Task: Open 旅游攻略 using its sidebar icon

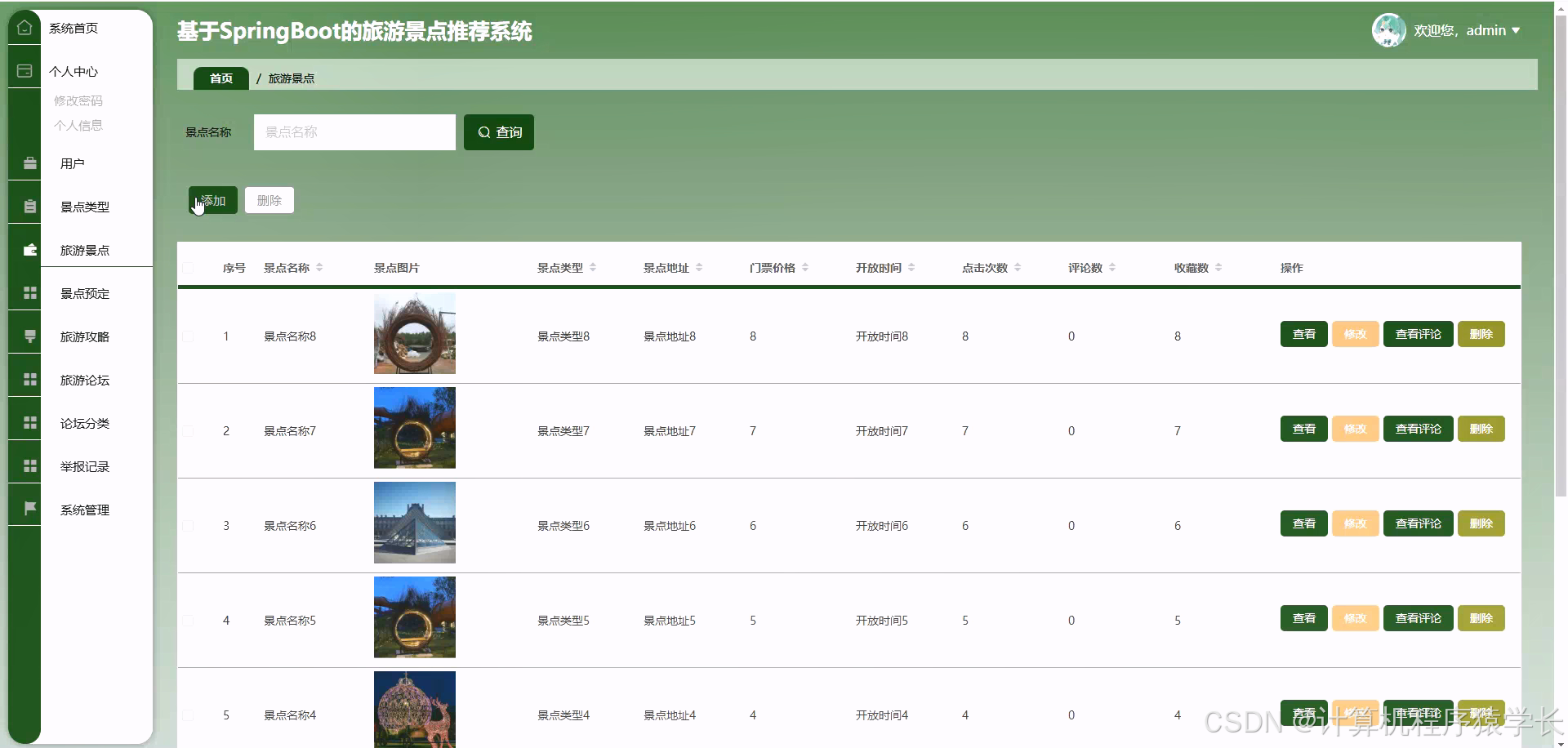Action: [x=30, y=336]
